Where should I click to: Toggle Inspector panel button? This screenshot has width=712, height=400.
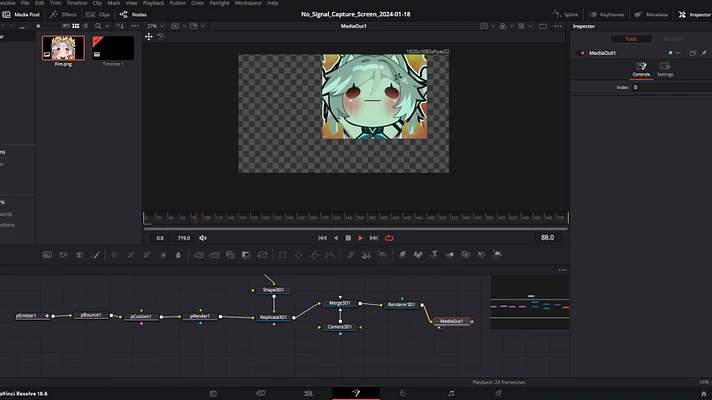[695, 15]
